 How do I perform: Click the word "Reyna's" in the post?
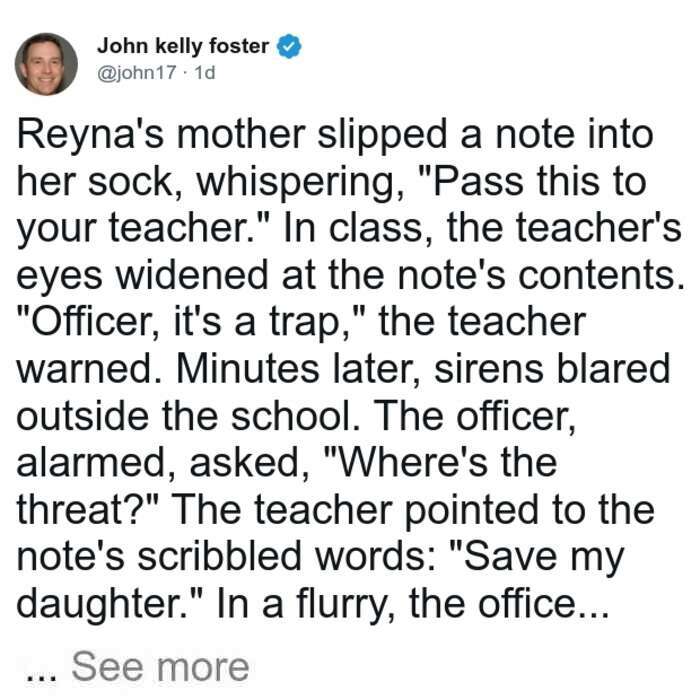tap(91, 136)
